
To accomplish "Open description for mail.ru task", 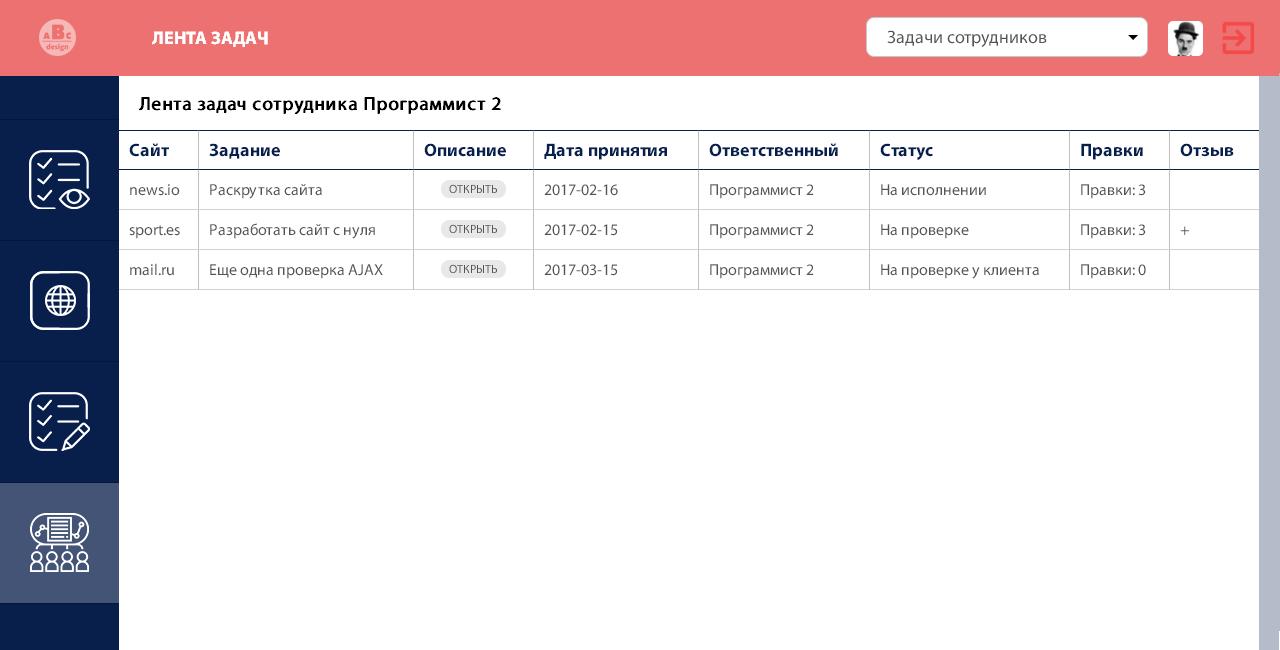I will [473, 269].
